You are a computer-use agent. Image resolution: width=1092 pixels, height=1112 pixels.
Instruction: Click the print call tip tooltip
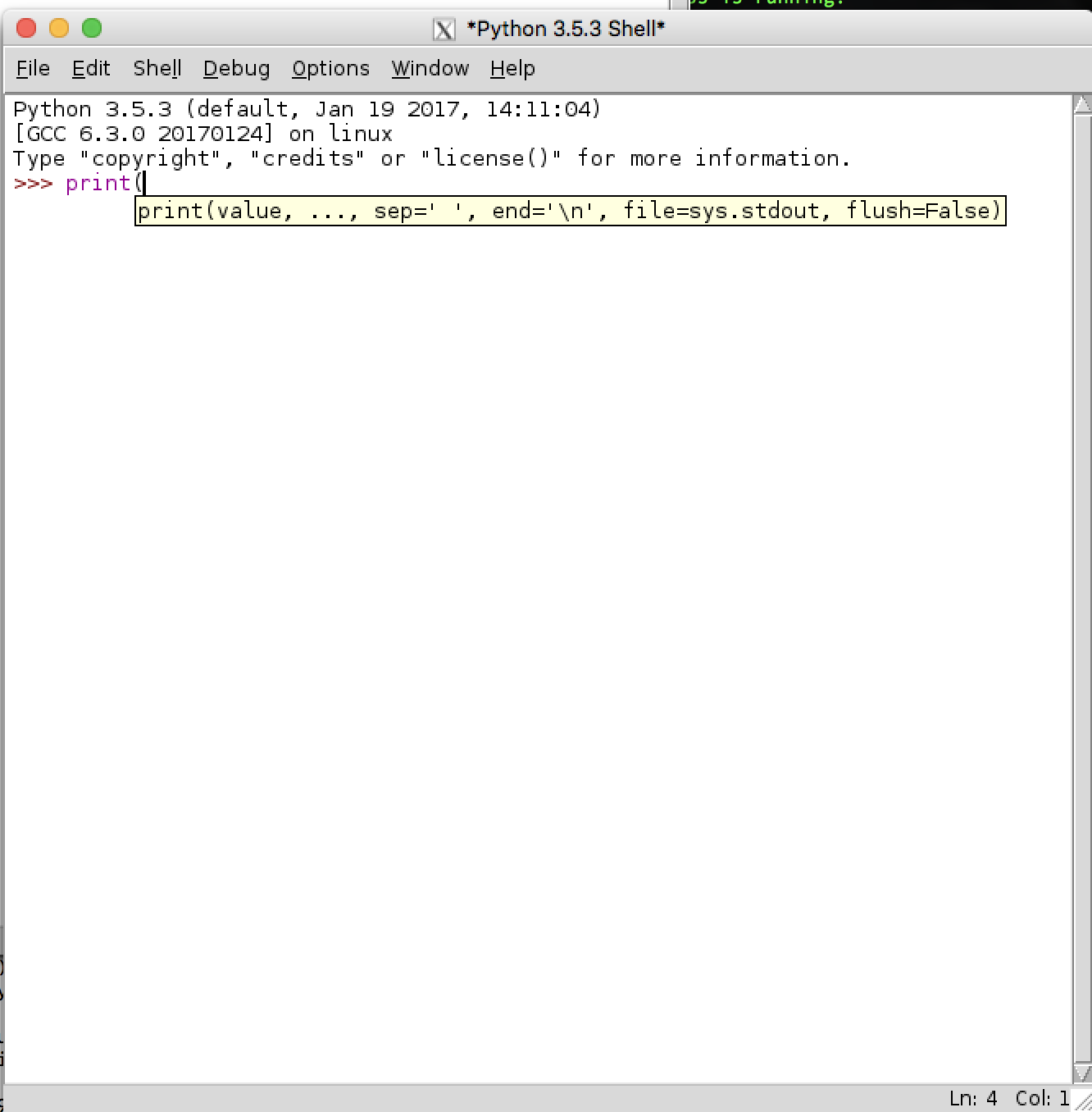point(570,211)
